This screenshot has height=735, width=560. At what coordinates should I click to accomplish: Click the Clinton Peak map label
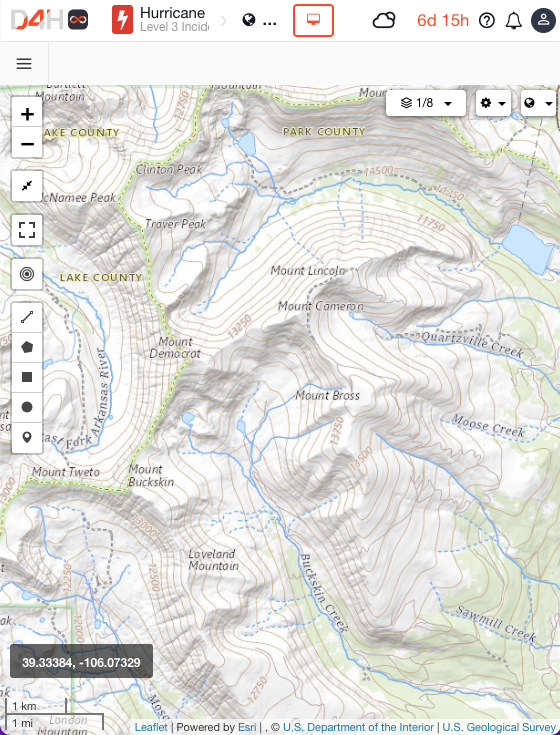coord(169,169)
